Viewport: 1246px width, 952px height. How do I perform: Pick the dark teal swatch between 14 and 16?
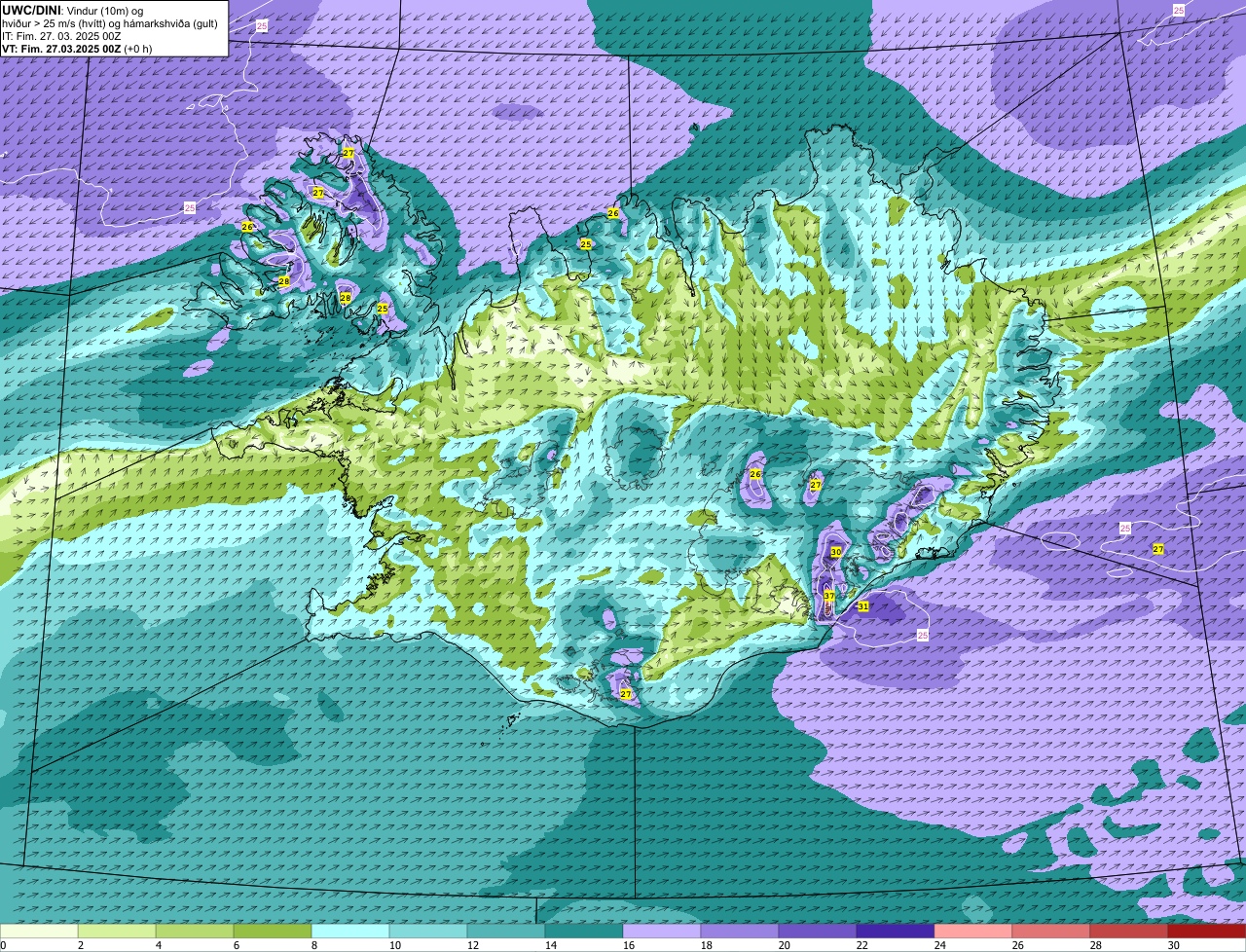(x=584, y=931)
